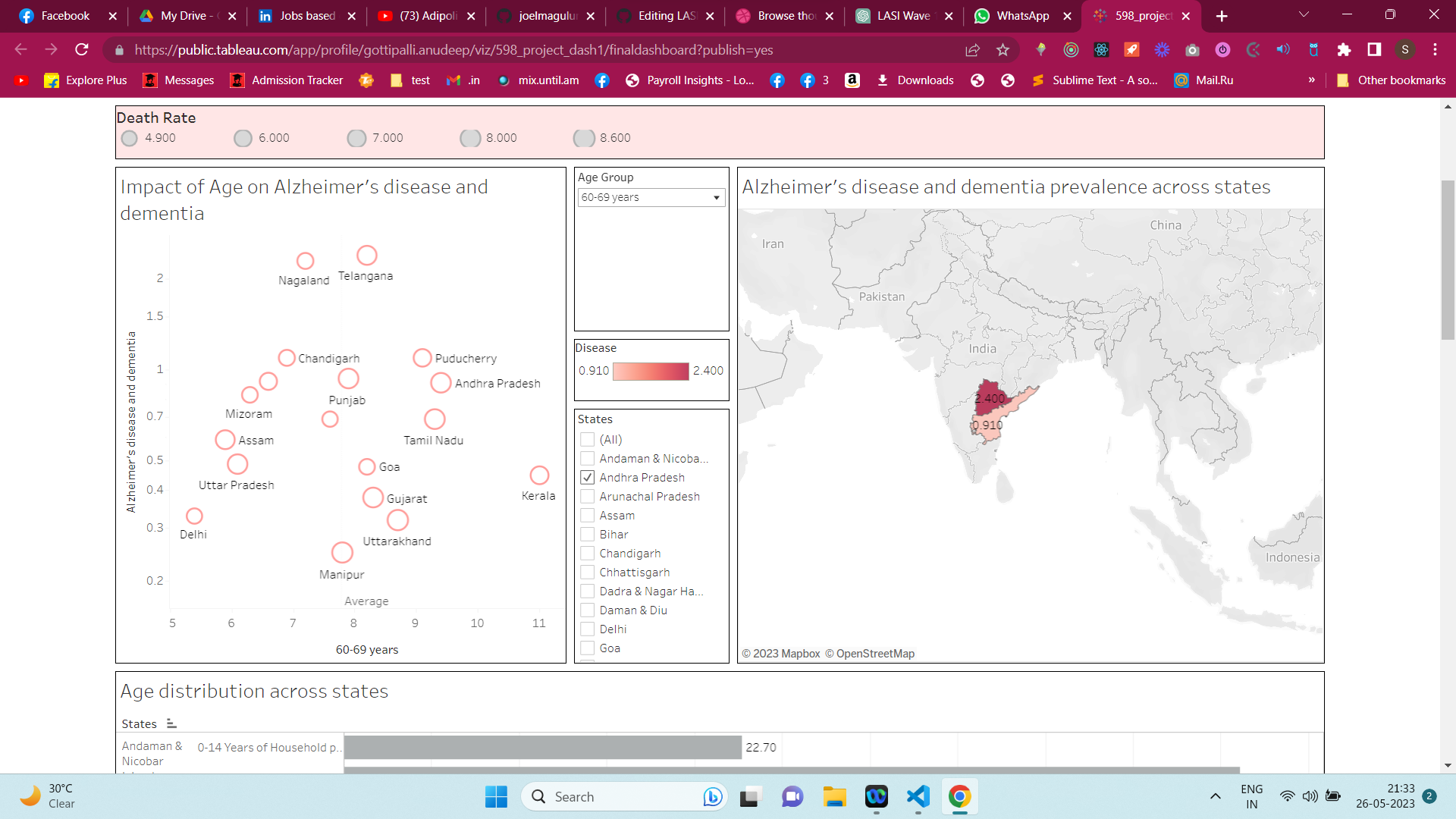
Task: Open the Sublime Text bookmark
Action: tap(1096, 80)
